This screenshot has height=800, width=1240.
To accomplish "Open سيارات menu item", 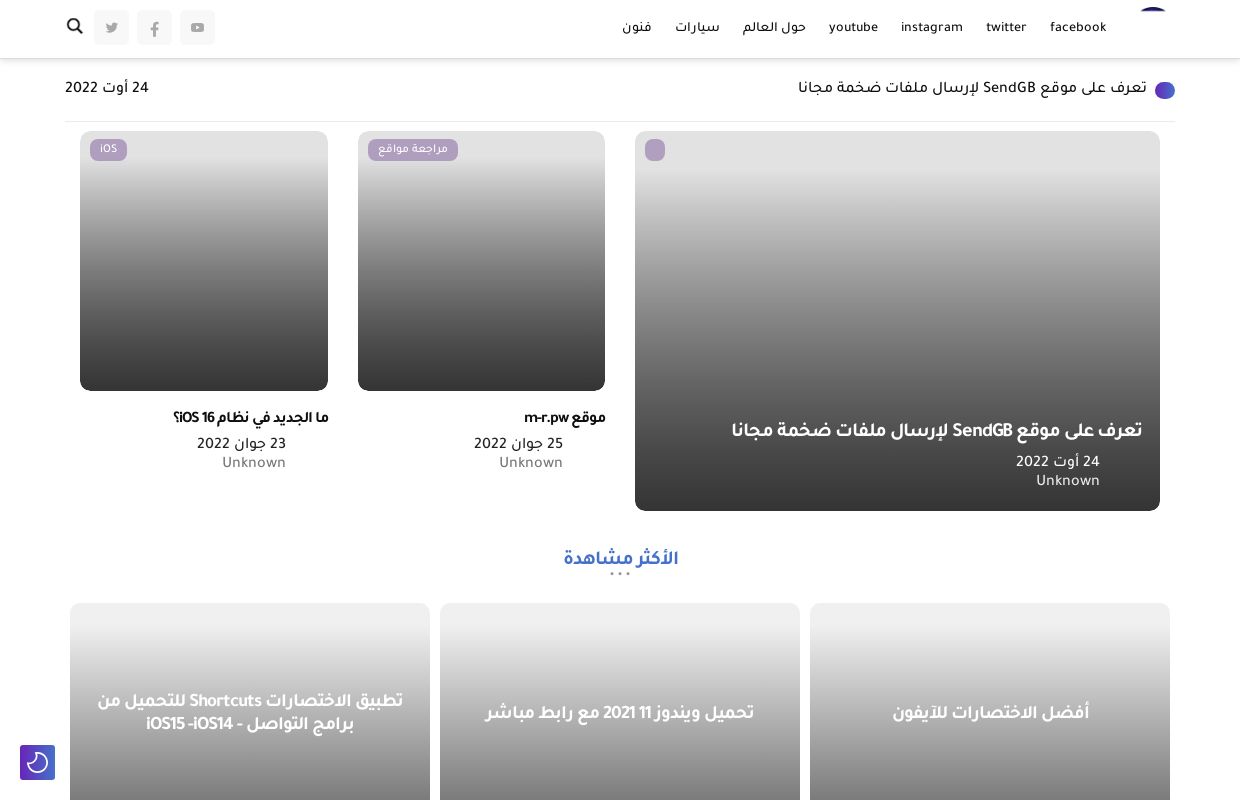I will (697, 28).
